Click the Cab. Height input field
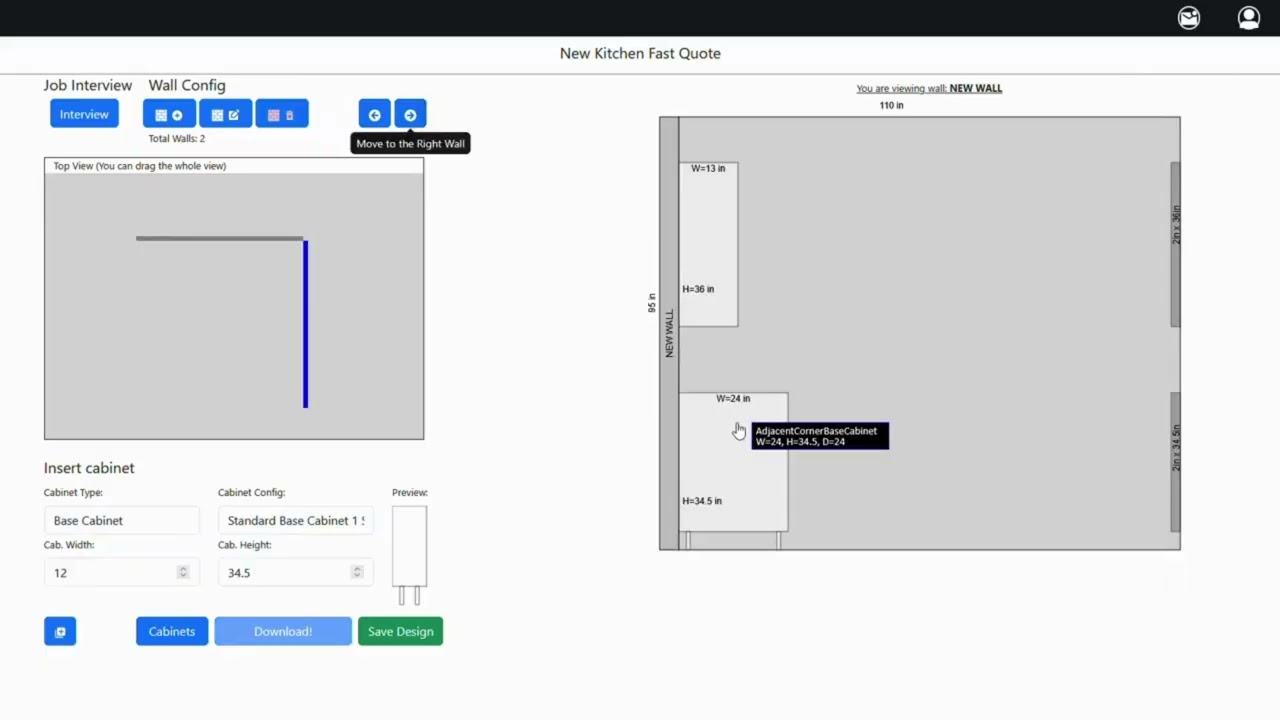Viewport: 1280px width, 720px height. (296, 572)
